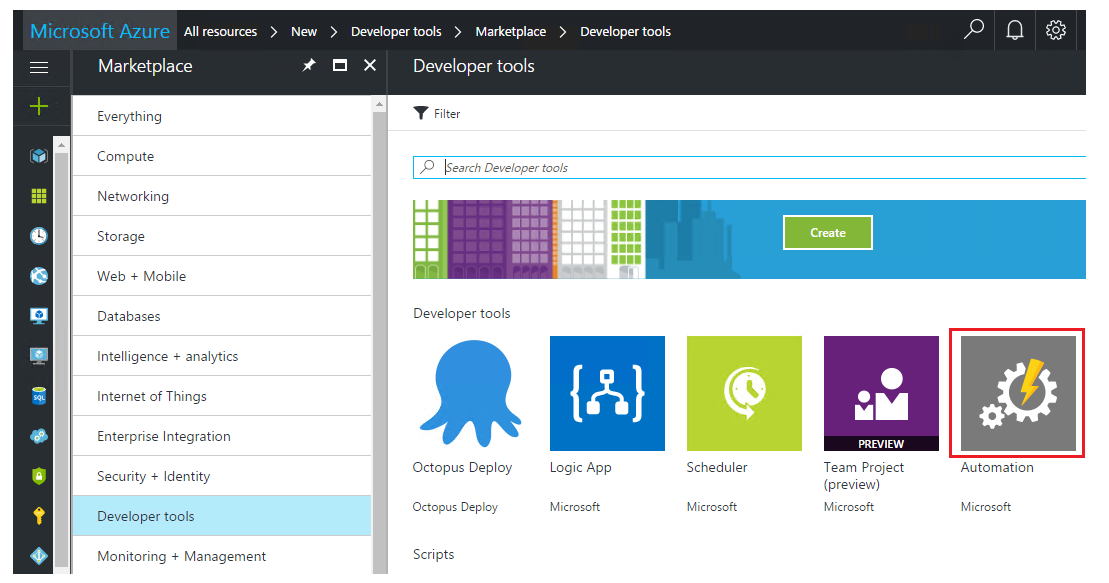Open the yellow-green grid All resources icon

coord(39,196)
